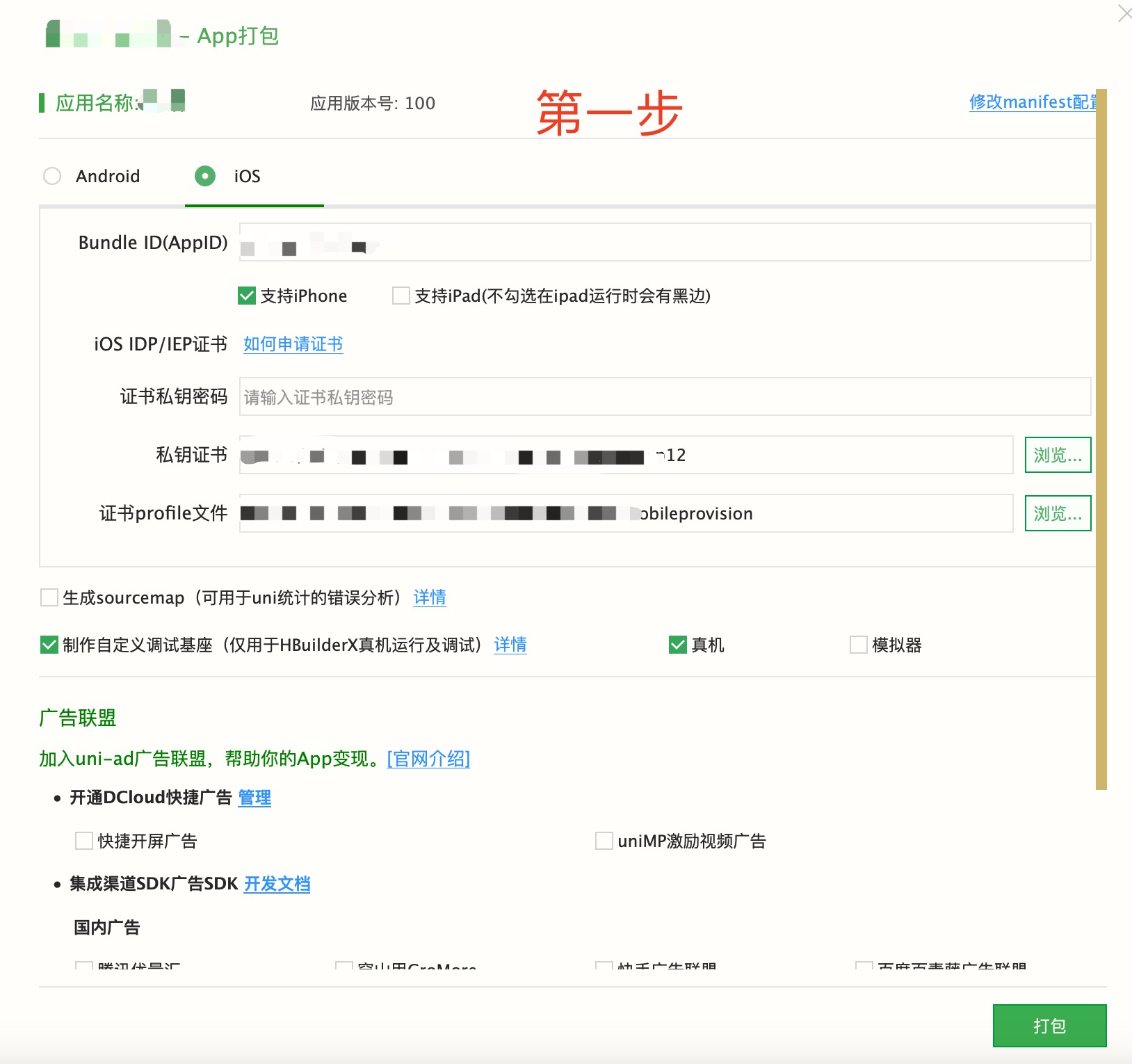Select the Android platform radio button
Viewport: 1132px width, 1064px height.
tap(52, 176)
